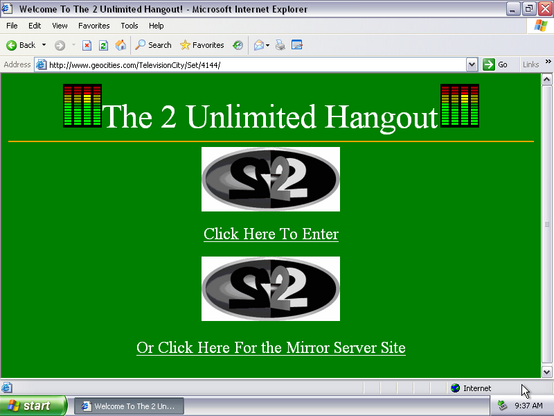Print the page using printer icon

280,45
